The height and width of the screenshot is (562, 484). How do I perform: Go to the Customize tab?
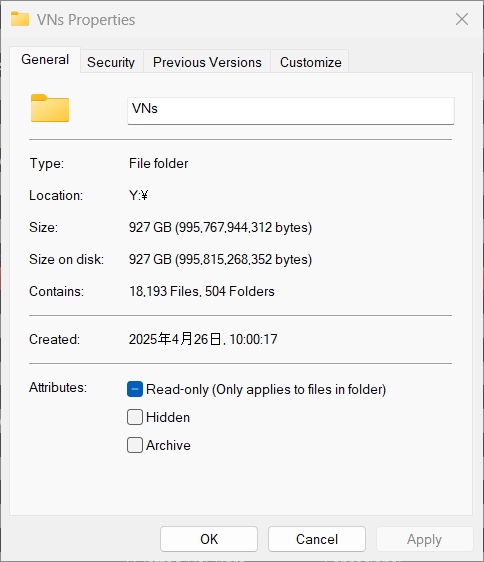coord(310,62)
